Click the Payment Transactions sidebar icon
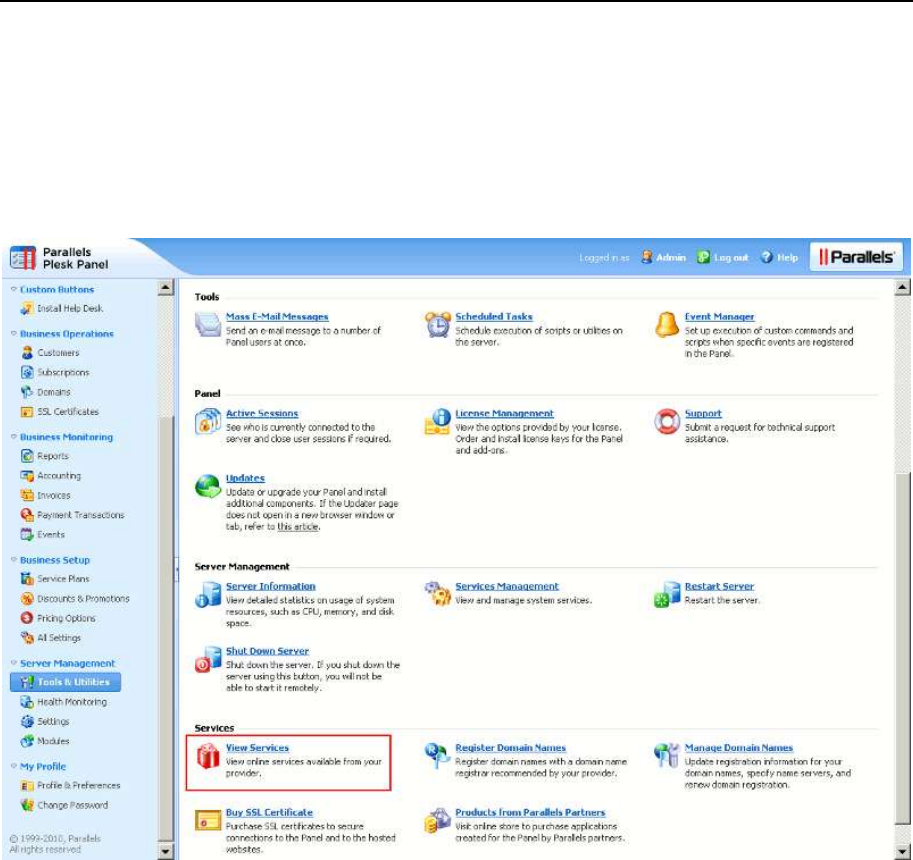 click(27, 515)
